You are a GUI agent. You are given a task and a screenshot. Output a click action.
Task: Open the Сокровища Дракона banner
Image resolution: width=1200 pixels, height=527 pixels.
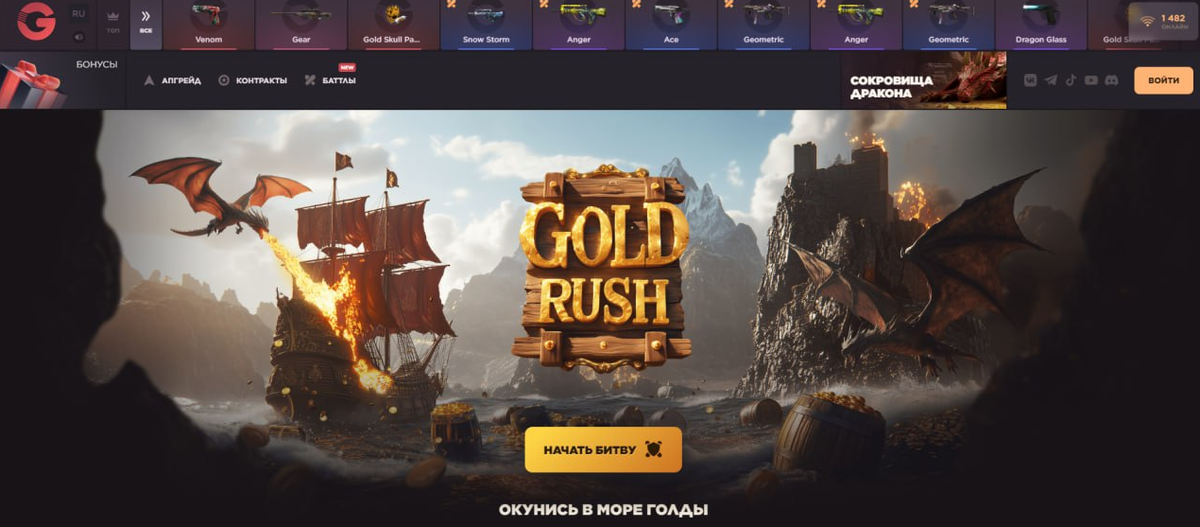click(924, 80)
